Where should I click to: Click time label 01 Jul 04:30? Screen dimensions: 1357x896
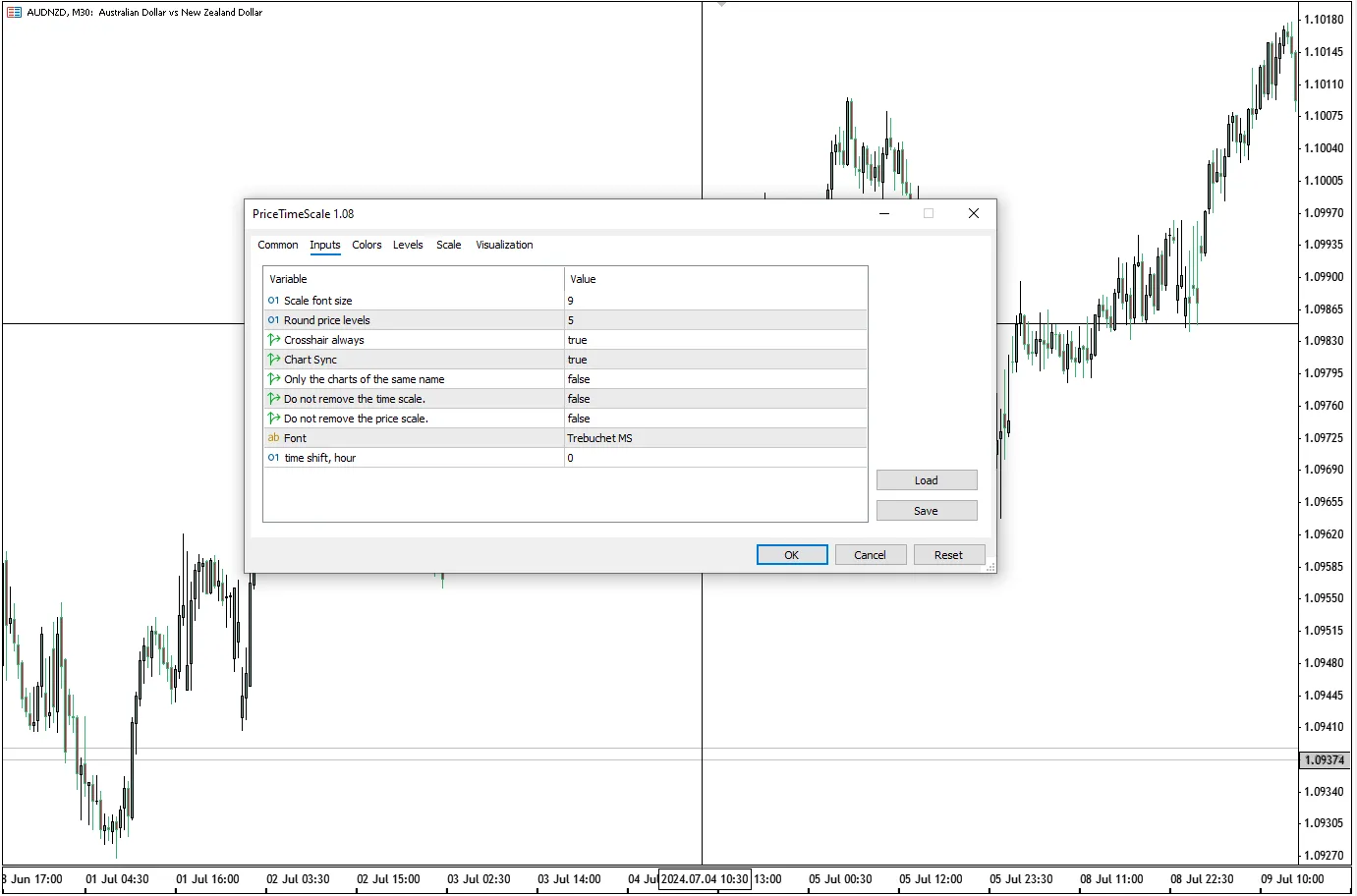point(118,879)
